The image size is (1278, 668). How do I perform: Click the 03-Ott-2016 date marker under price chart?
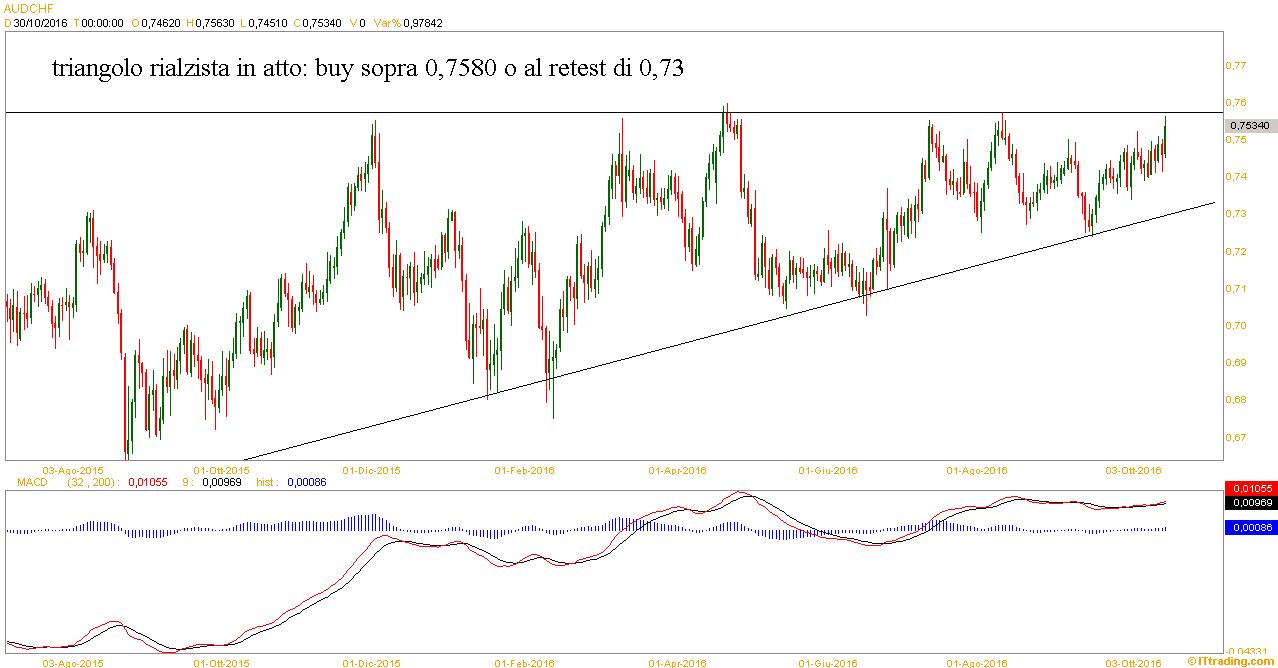click(x=1132, y=469)
